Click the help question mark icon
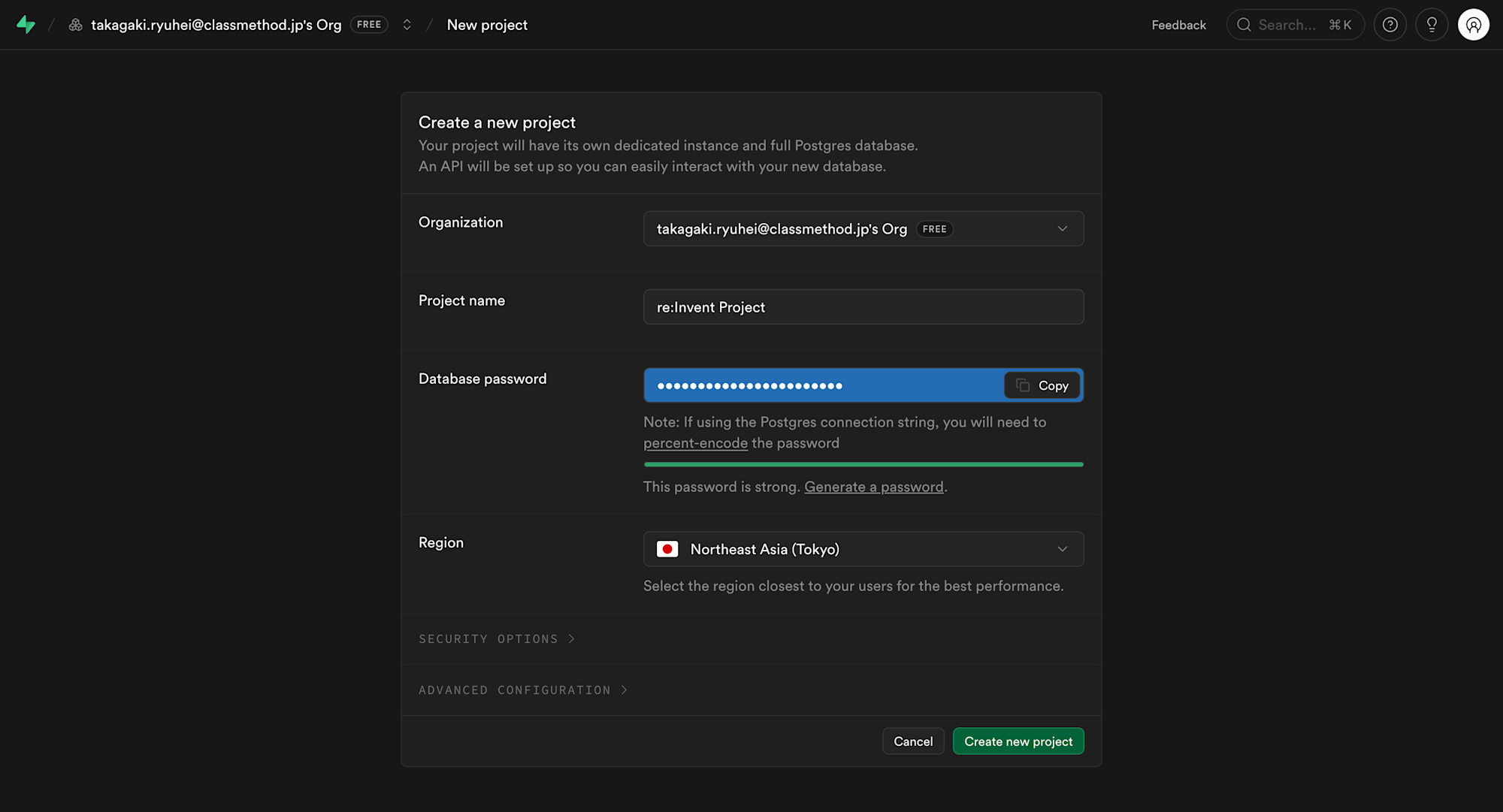This screenshot has width=1503, height=812. click(1390, 25)
